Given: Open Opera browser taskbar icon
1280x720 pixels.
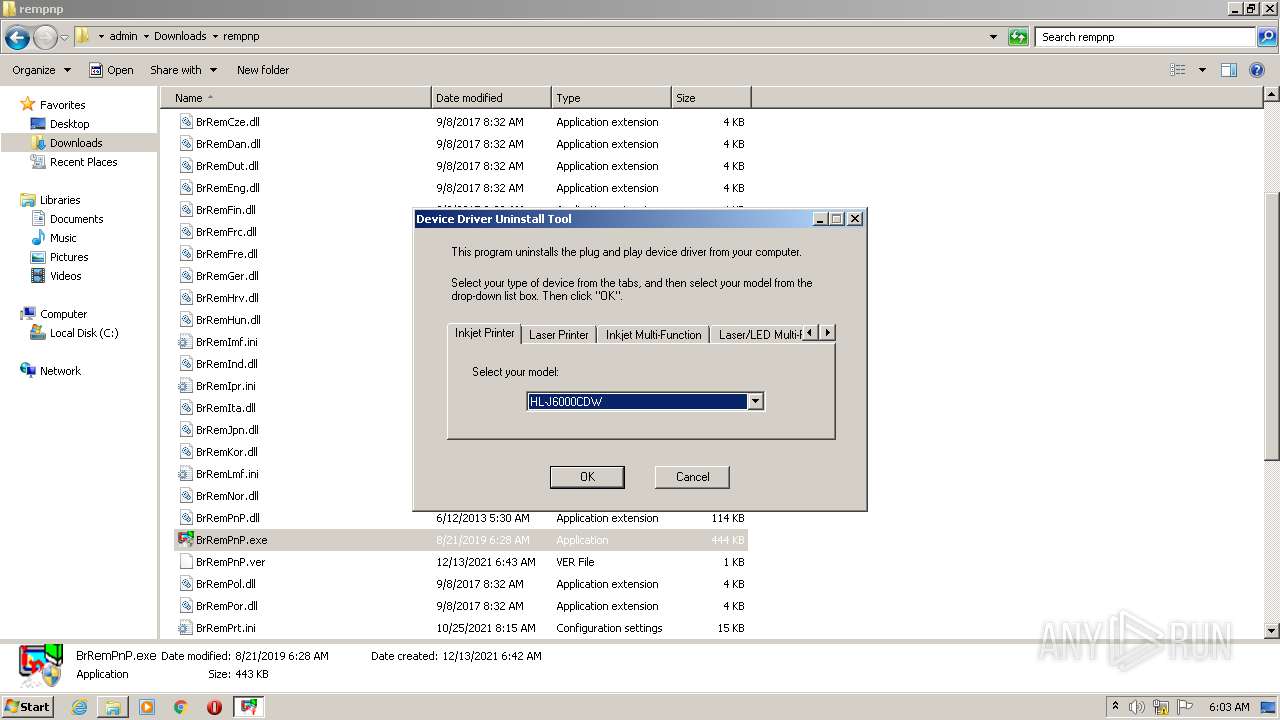Looking at the screenshot, I should tap(214, 707).
